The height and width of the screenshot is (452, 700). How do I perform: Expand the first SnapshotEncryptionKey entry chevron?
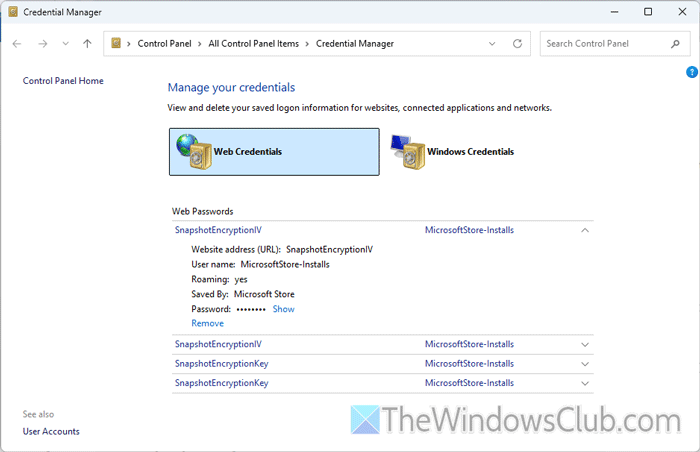(585, 364)
